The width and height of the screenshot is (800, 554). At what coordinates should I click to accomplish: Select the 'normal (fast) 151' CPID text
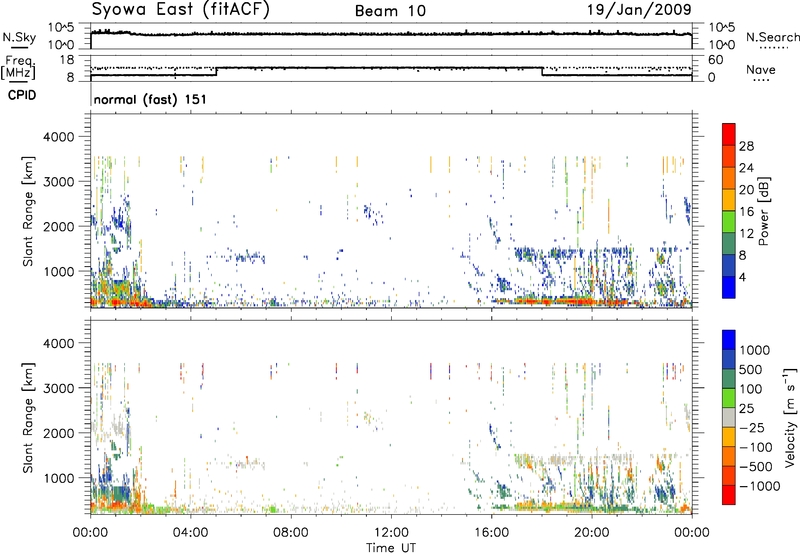pos(150,99)
